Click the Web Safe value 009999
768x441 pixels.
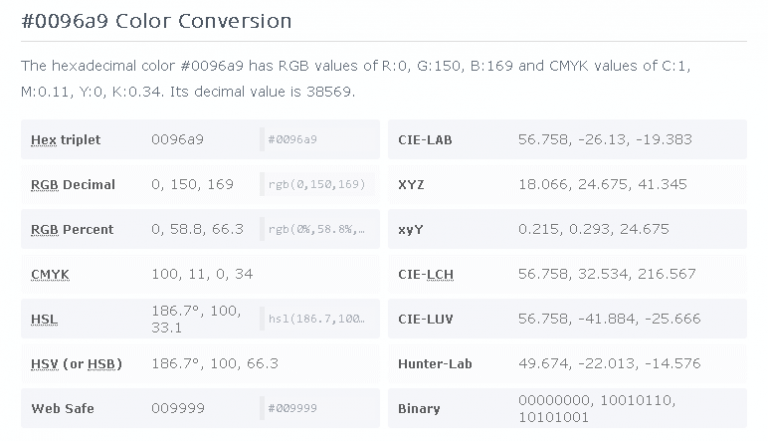click(x=178, y=408)
